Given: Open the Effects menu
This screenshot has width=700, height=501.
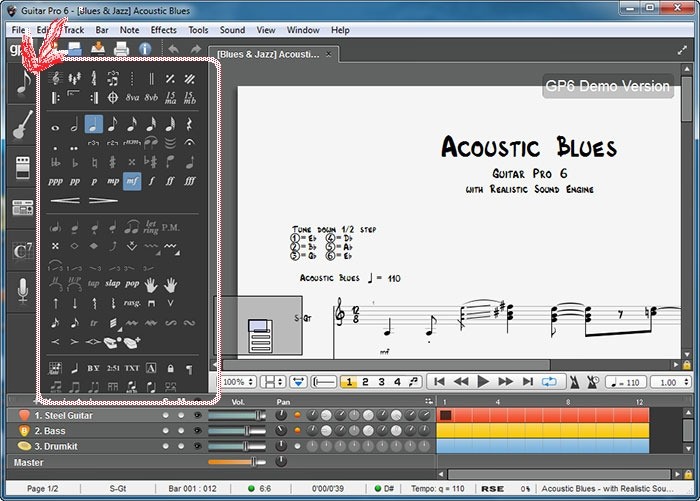Looking at the screenshot, I should click(x=163, y=30).
